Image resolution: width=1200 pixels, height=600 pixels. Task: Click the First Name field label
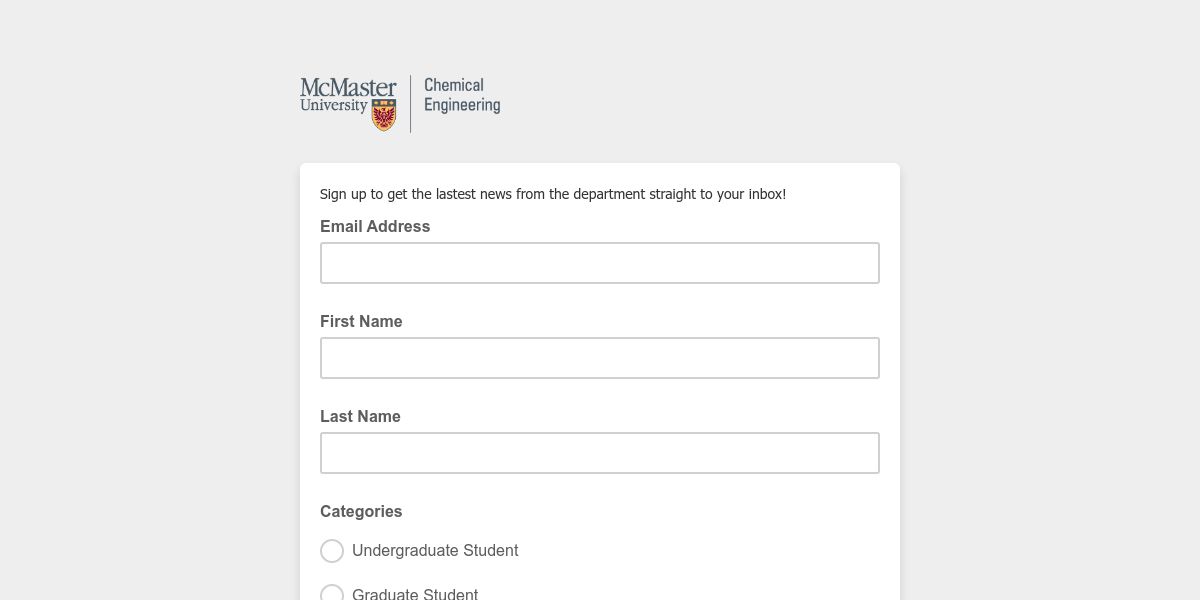pyautogui.click(x=361, y=322)
